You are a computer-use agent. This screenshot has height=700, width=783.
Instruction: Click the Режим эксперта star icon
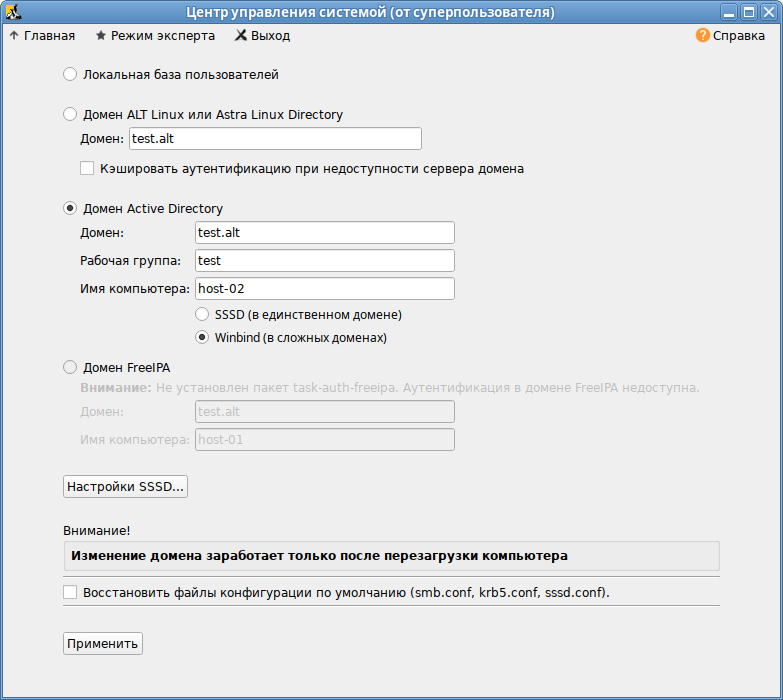coord(101,35)
